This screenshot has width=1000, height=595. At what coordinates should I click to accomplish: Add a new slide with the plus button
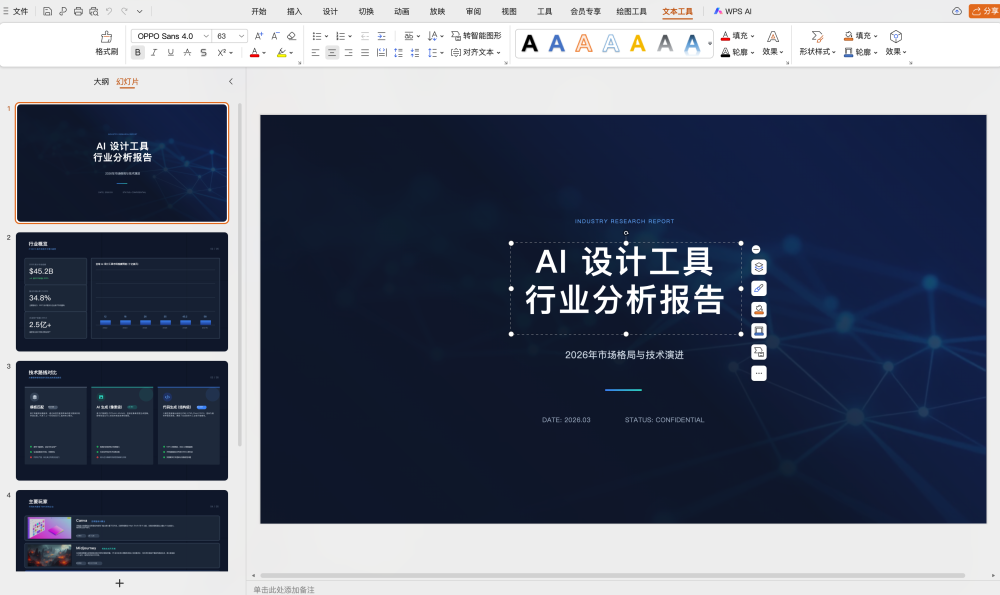point(119,583)
